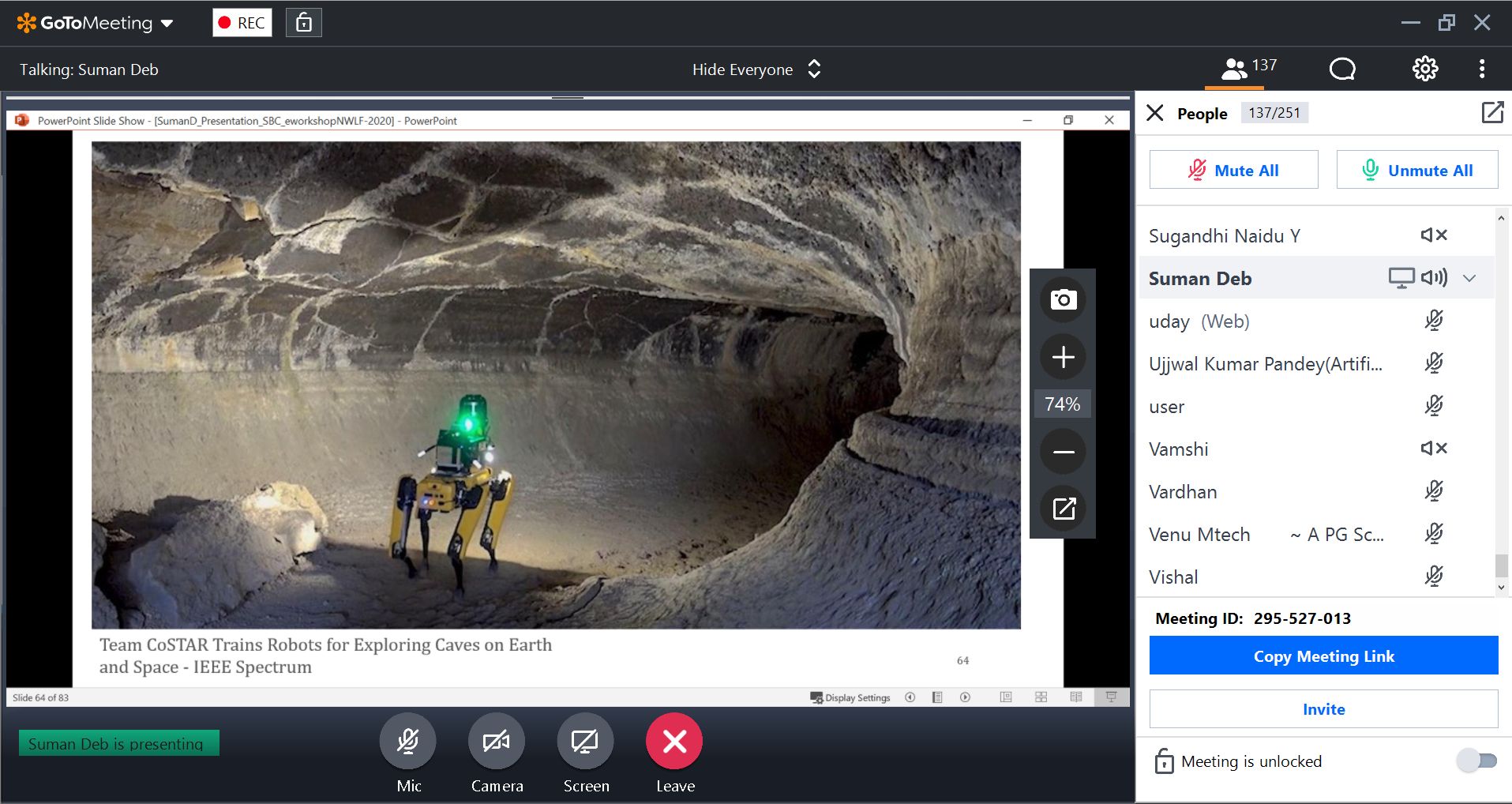The height and width of the screenshot is (804, 1512).
Task: Unmute your microphone with Mic button
Action: tap(407, 742)
